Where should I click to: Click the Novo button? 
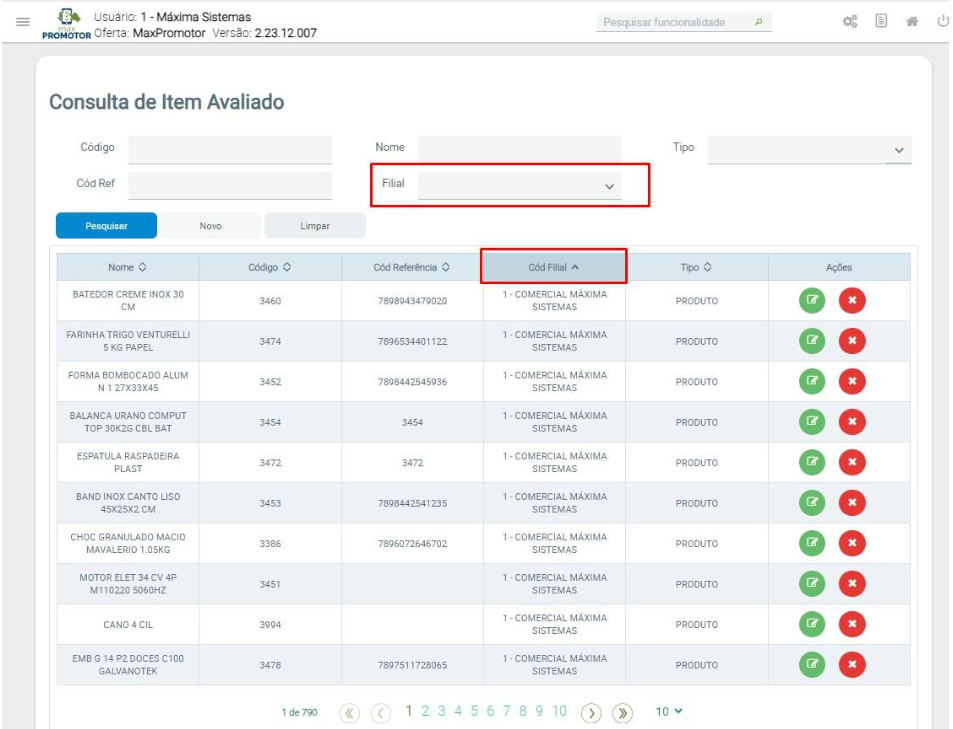[211, 226]
